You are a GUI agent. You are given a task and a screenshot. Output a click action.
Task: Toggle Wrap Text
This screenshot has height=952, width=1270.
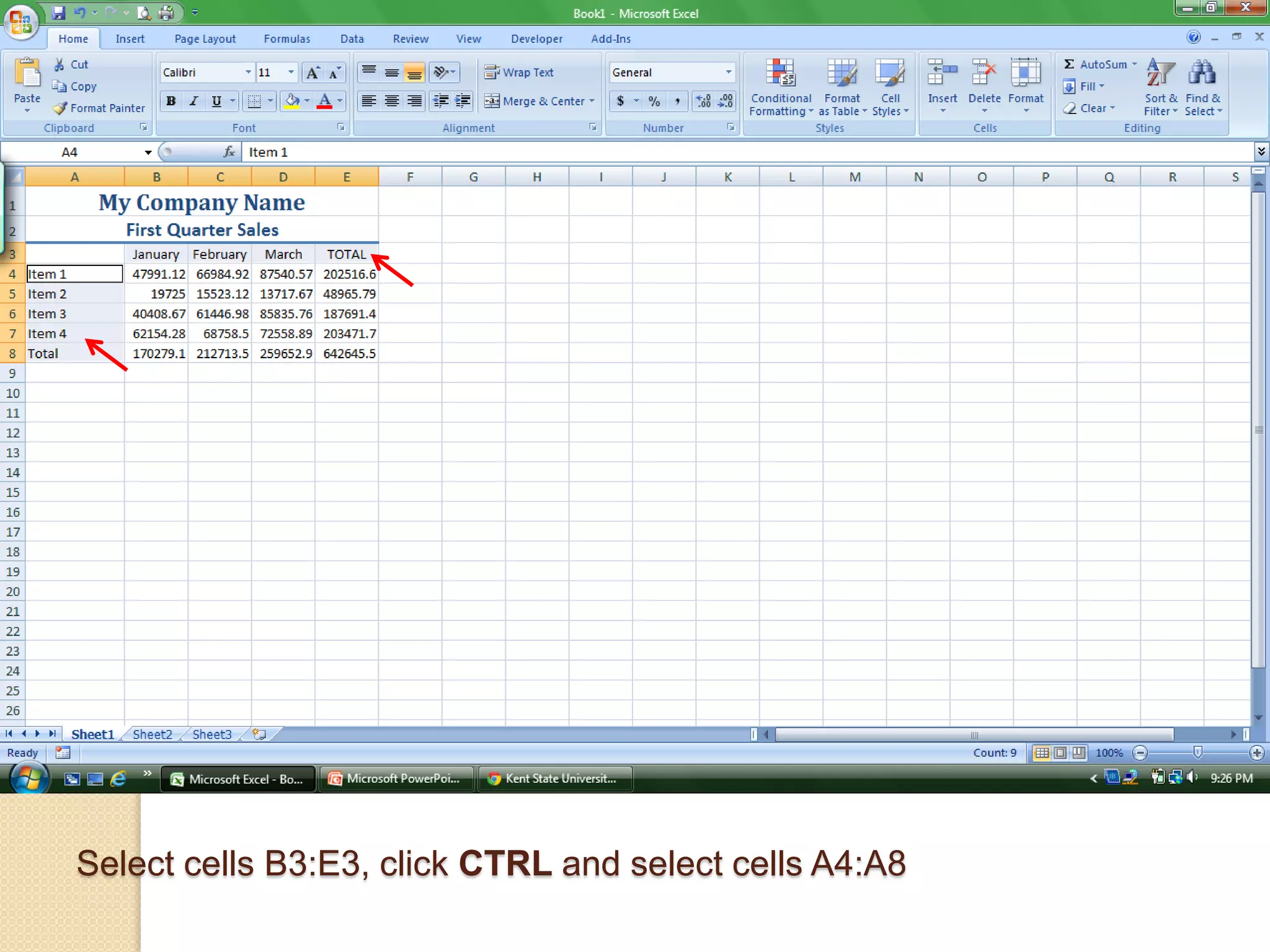pyautogui.click(x=519, y=73)
